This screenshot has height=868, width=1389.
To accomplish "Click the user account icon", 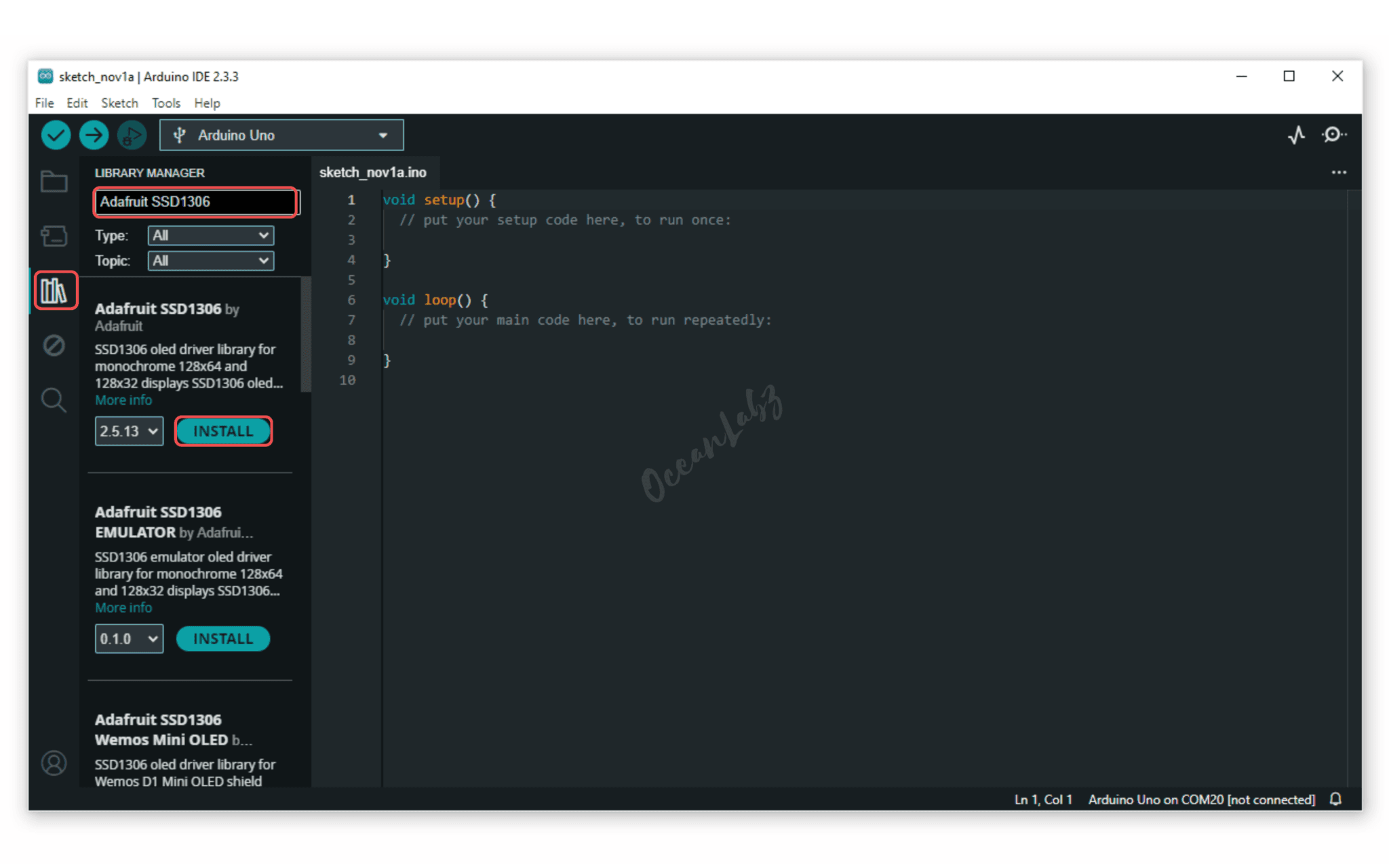I will coord(54,764).
